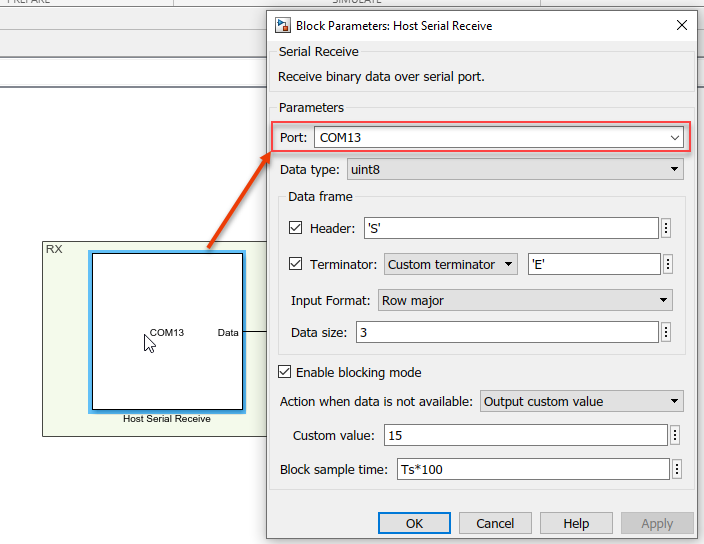Open the Port COM13 dropdown

[x=499, y=137]
